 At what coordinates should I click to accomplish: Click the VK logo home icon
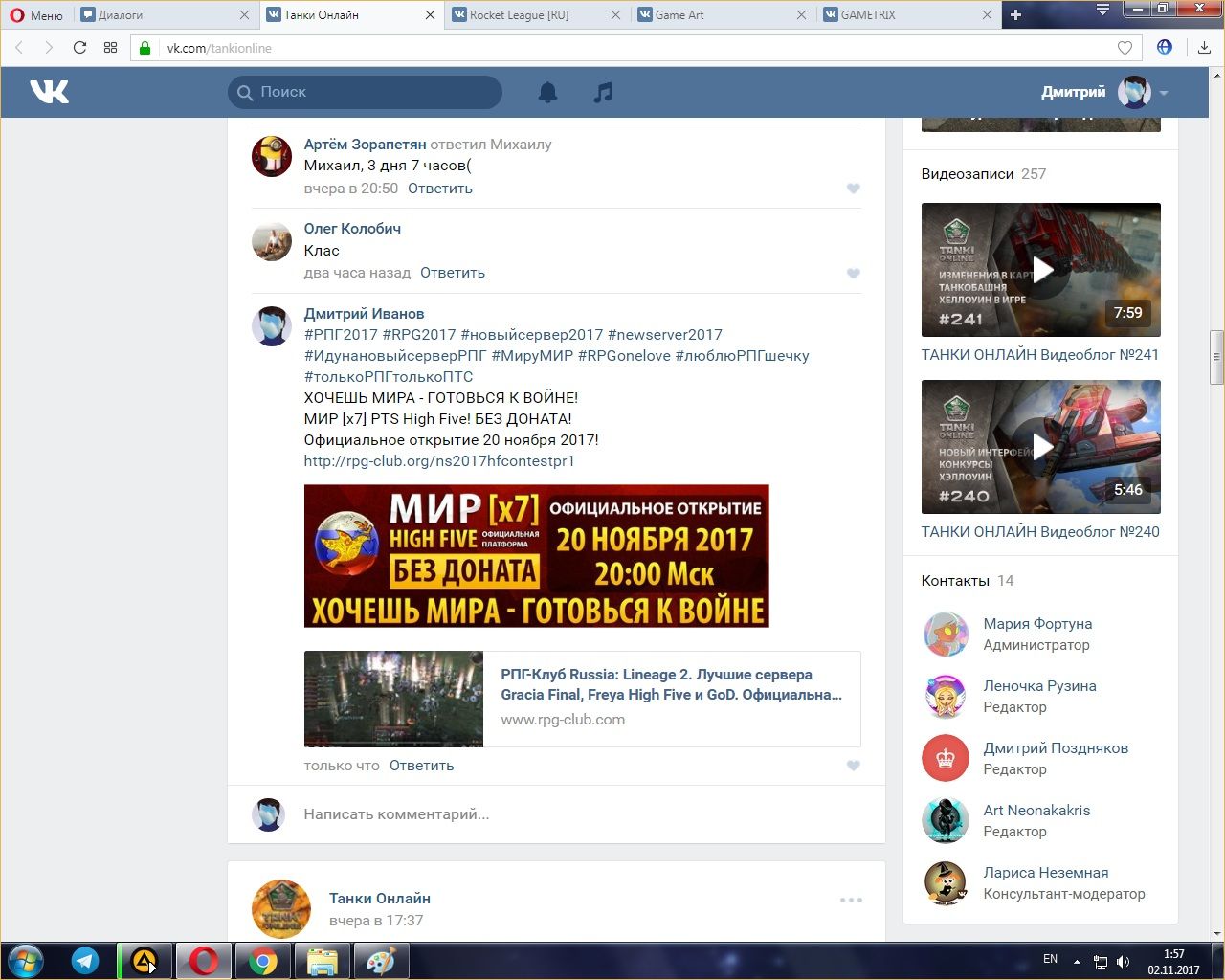(x=49, y=92)
